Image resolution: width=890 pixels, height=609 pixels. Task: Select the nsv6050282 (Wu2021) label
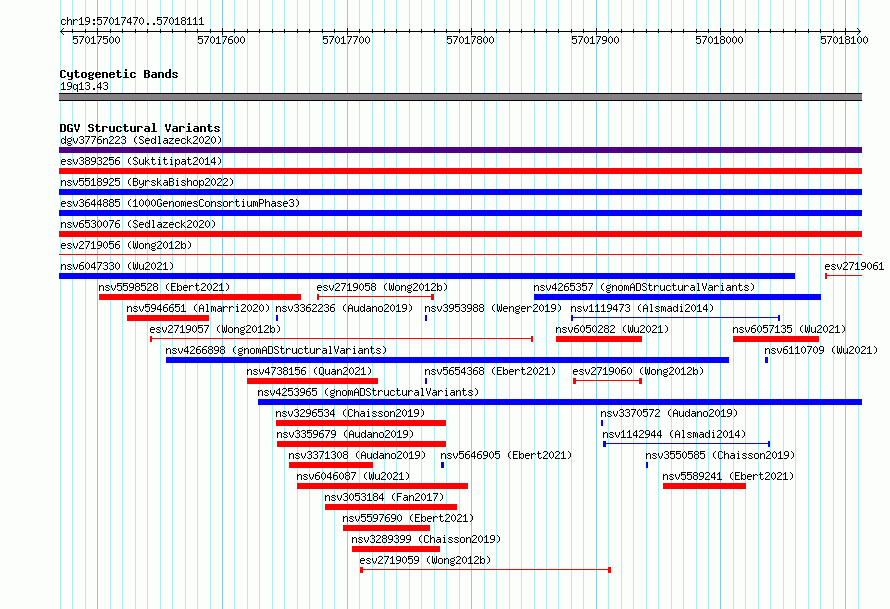point(612,329)
